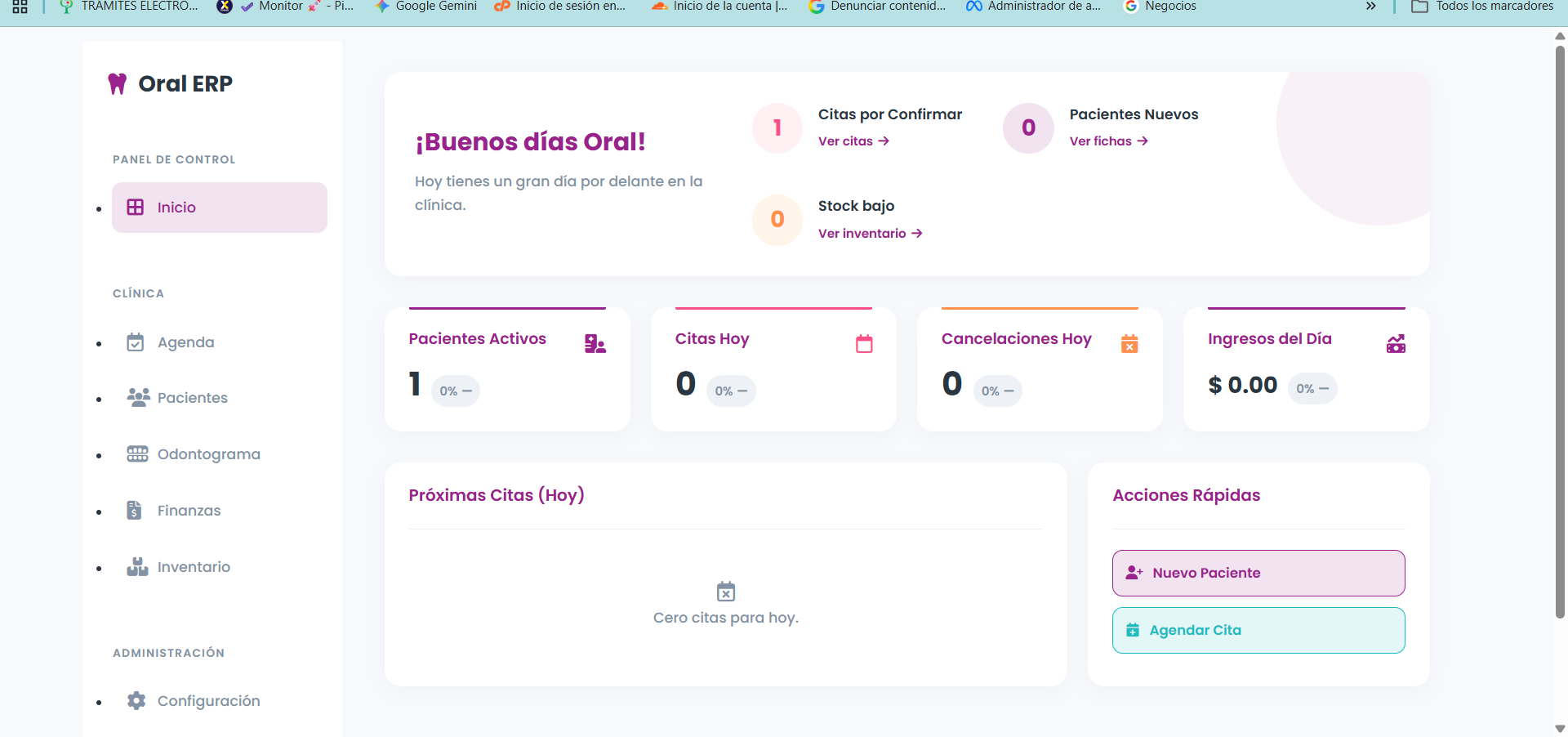
Task: Expand the hidden bookmarks chevron
Action: coord(1370,7)
